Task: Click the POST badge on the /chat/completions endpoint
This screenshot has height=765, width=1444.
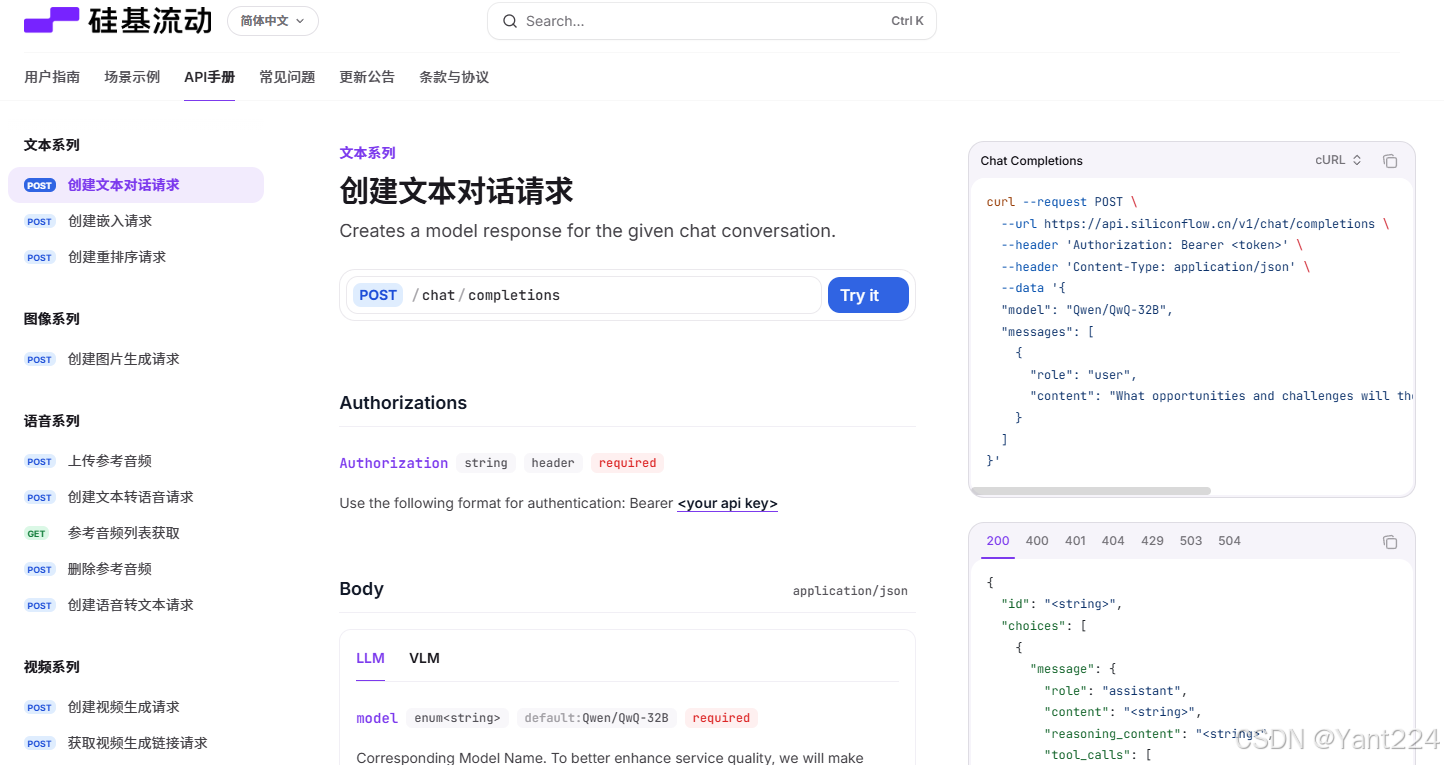Action: [378, 294]
